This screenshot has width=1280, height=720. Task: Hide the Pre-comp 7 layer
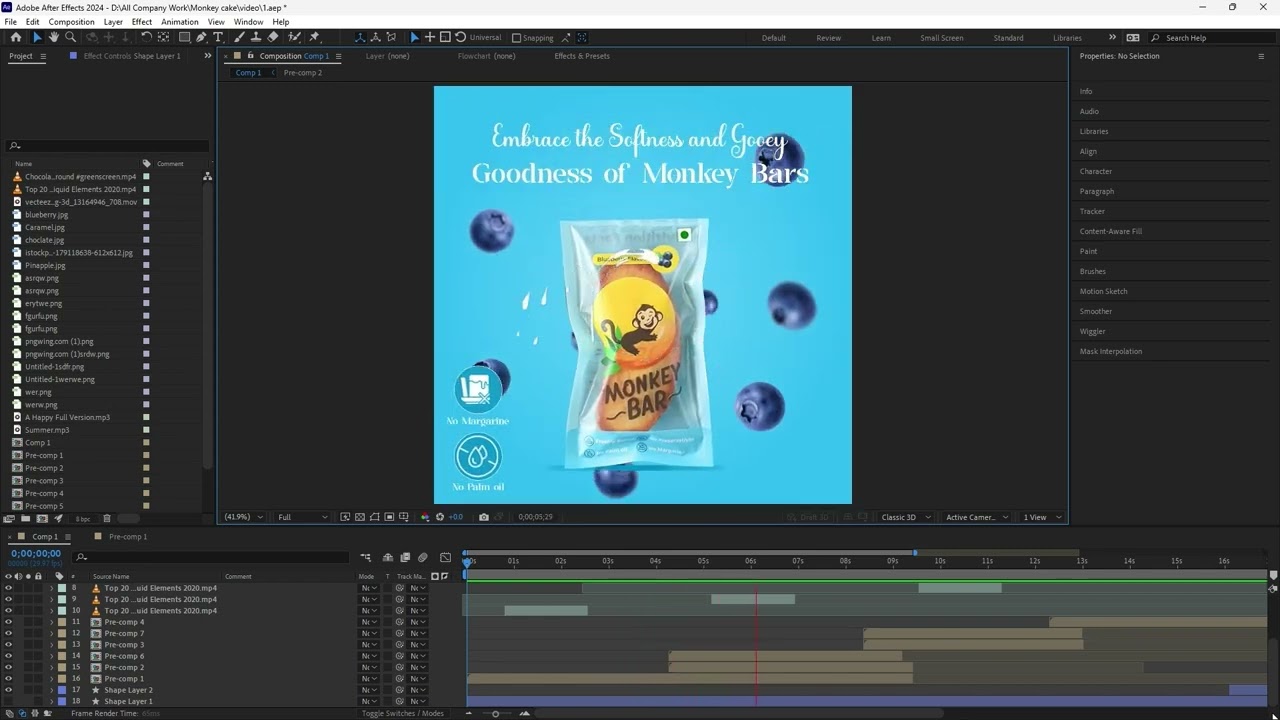click(x=8, y=633)
